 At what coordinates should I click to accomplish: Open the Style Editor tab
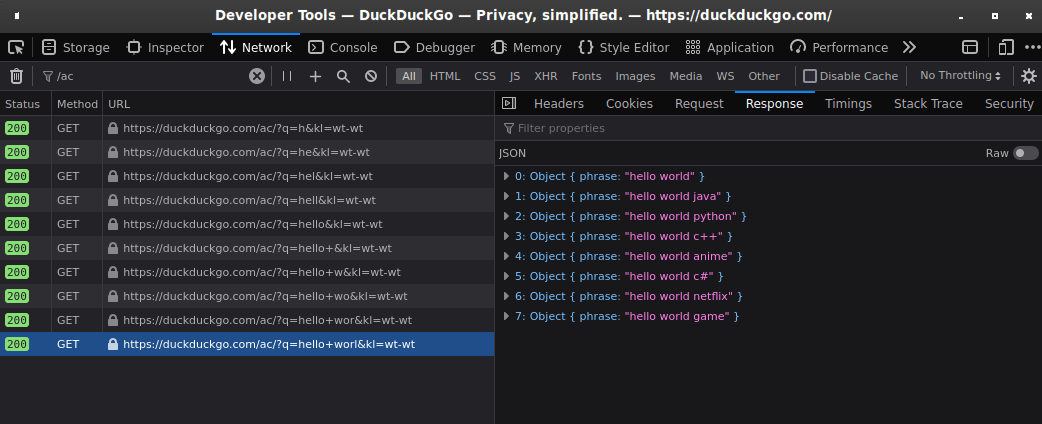623,47
